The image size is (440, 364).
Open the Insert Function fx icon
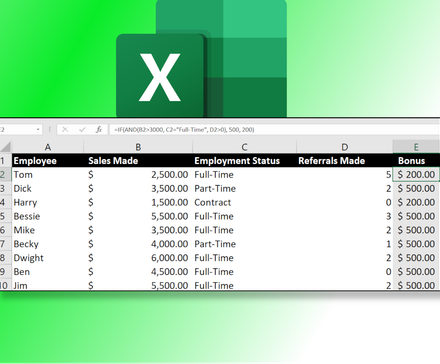pos(99,130)
